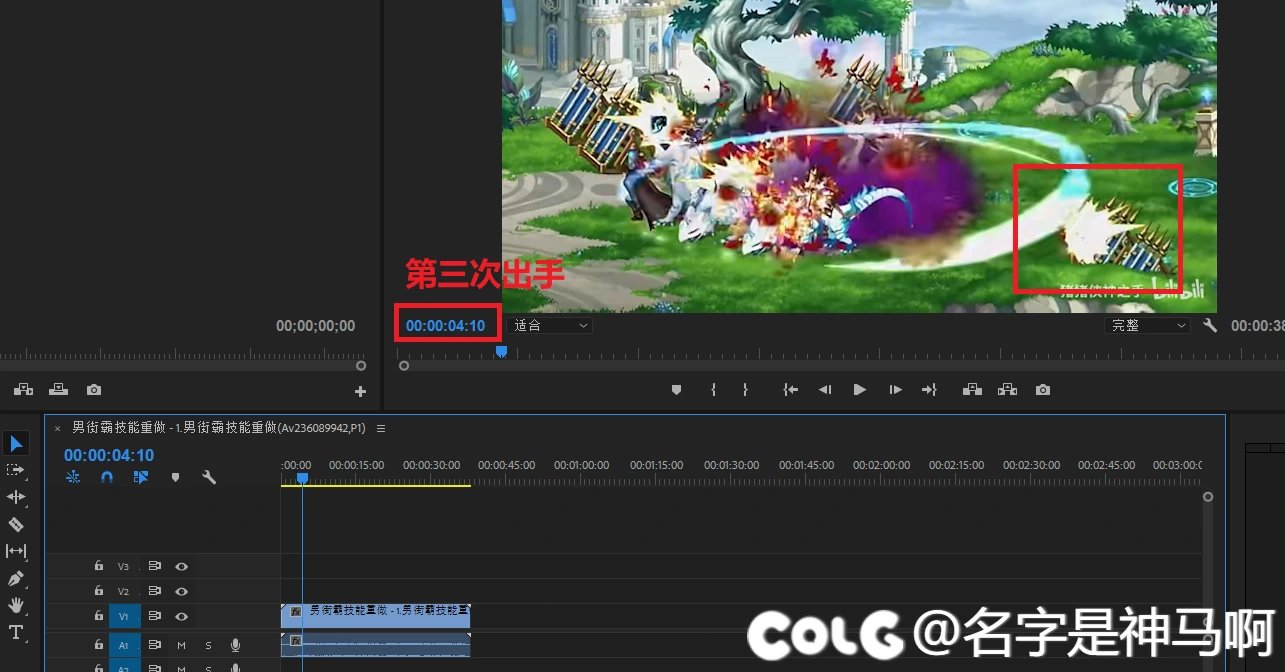Image resolution: width=1285 pixels, height=672 pixels.
Task: Toggle Snap in the timeline
Action: coord(107,478)
